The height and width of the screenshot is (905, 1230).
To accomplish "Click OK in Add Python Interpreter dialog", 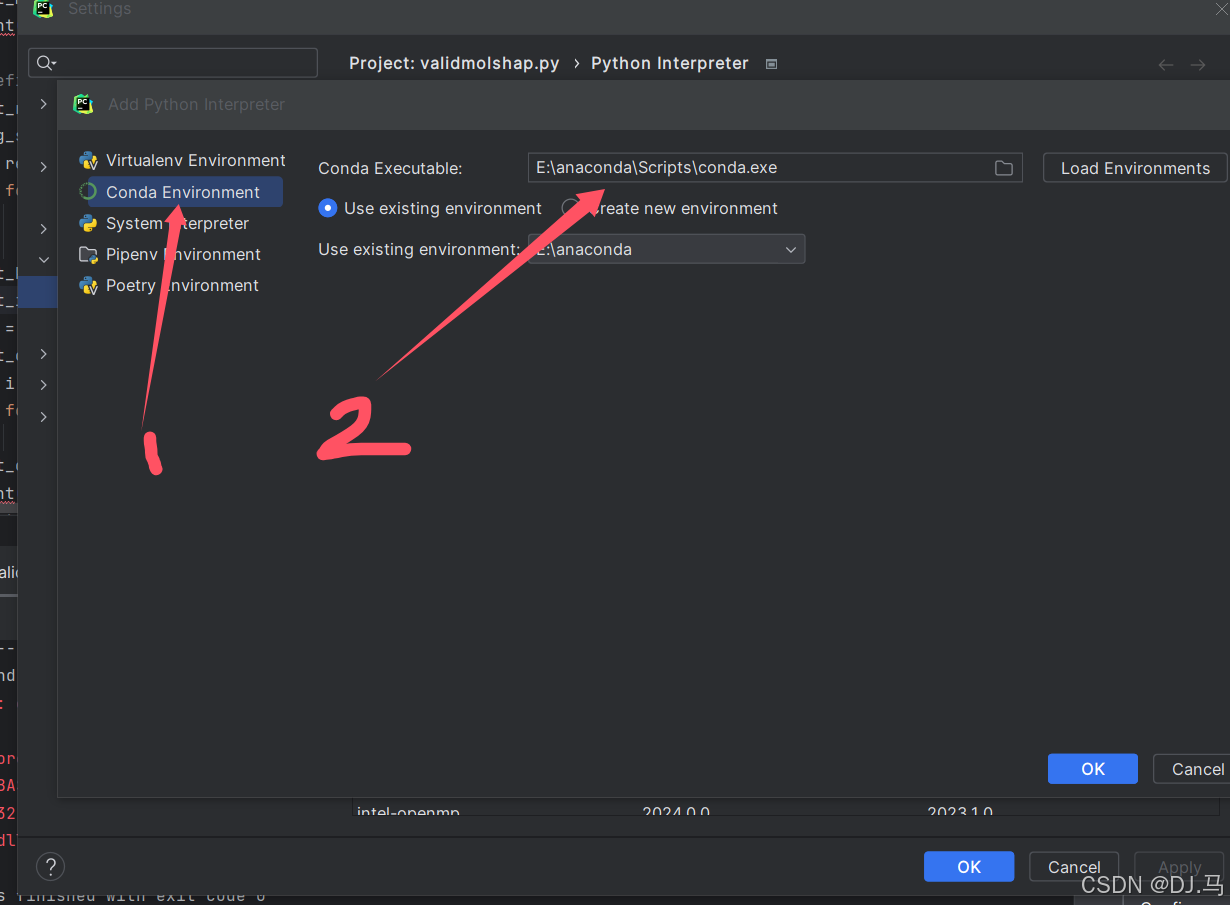I will coord(1093,769).
